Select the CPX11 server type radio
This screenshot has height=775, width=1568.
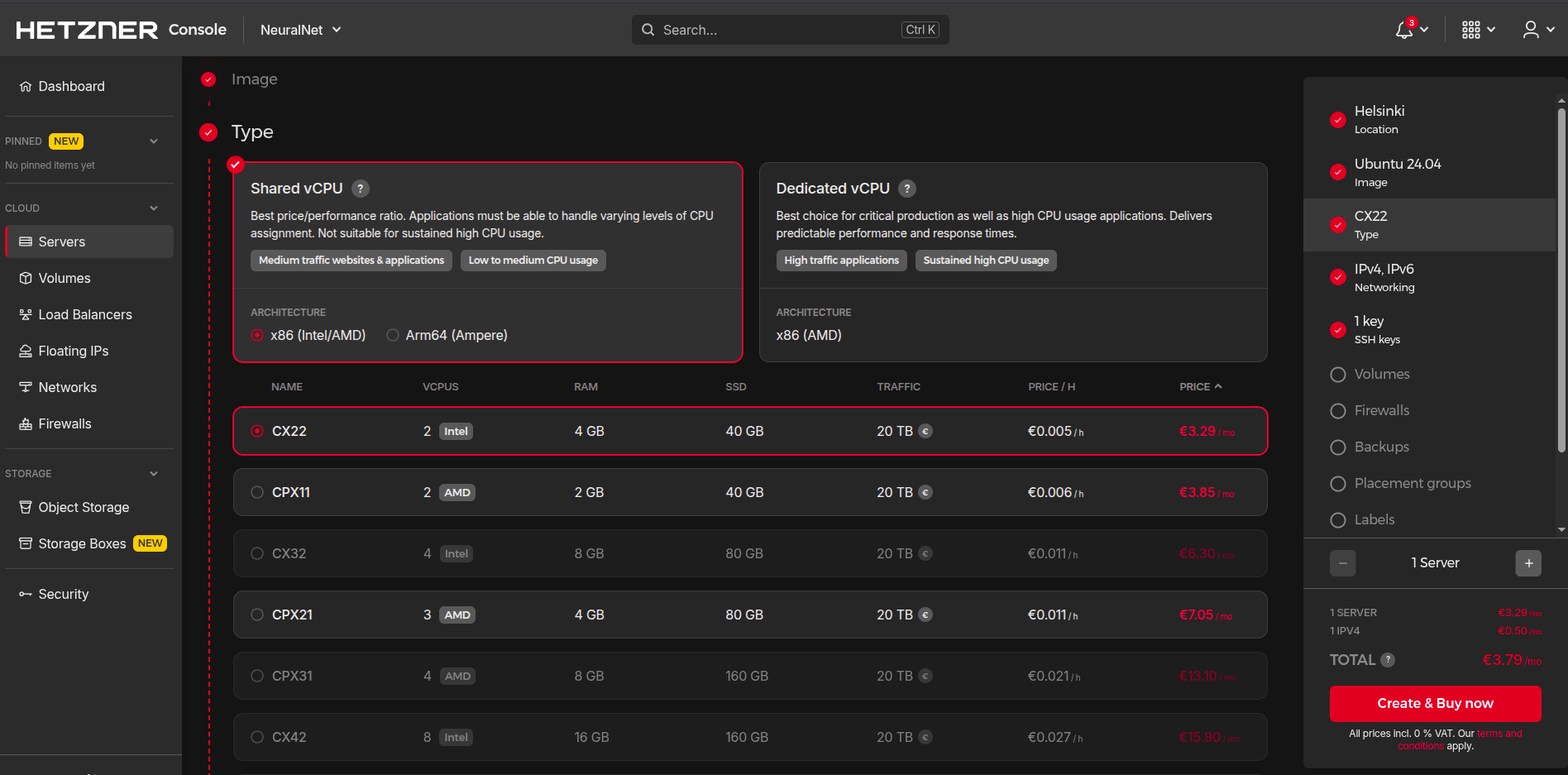(257, 492)
